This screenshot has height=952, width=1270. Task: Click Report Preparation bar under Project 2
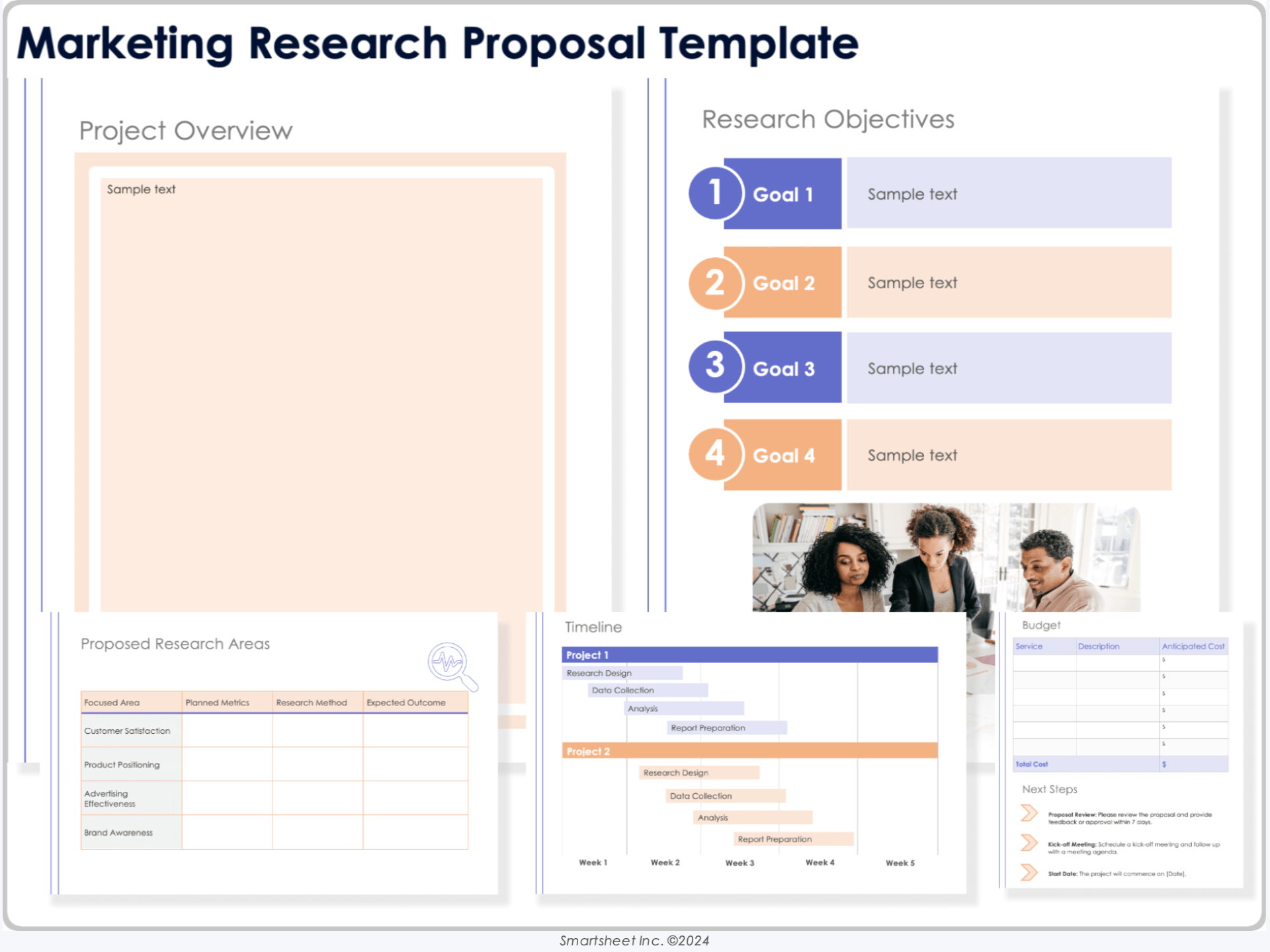tap(794, 839)
